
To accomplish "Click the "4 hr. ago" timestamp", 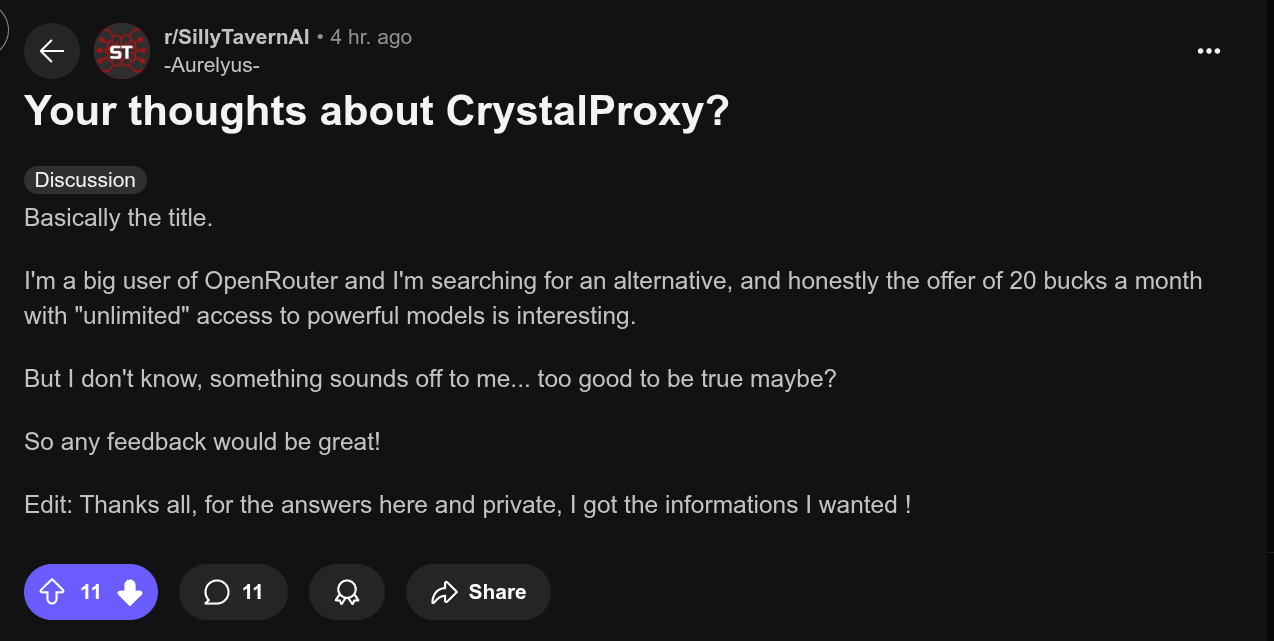I will coord(371,37).
